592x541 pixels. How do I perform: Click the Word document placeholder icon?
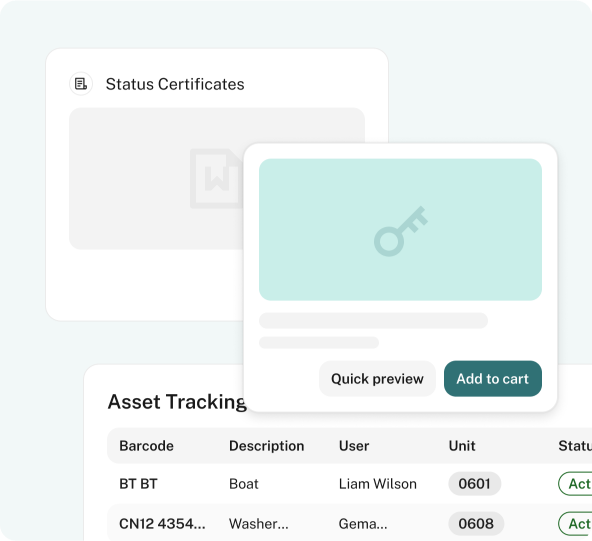[x=216, y=179]
